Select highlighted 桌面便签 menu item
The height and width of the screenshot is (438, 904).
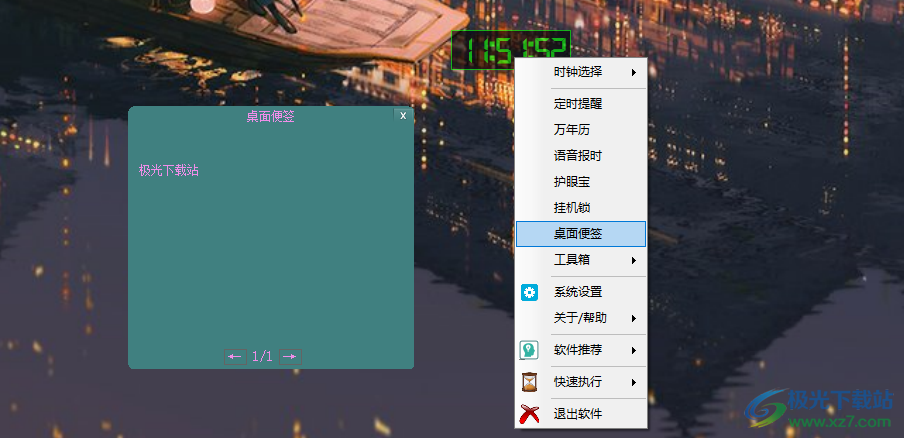(x=581, y=234)
